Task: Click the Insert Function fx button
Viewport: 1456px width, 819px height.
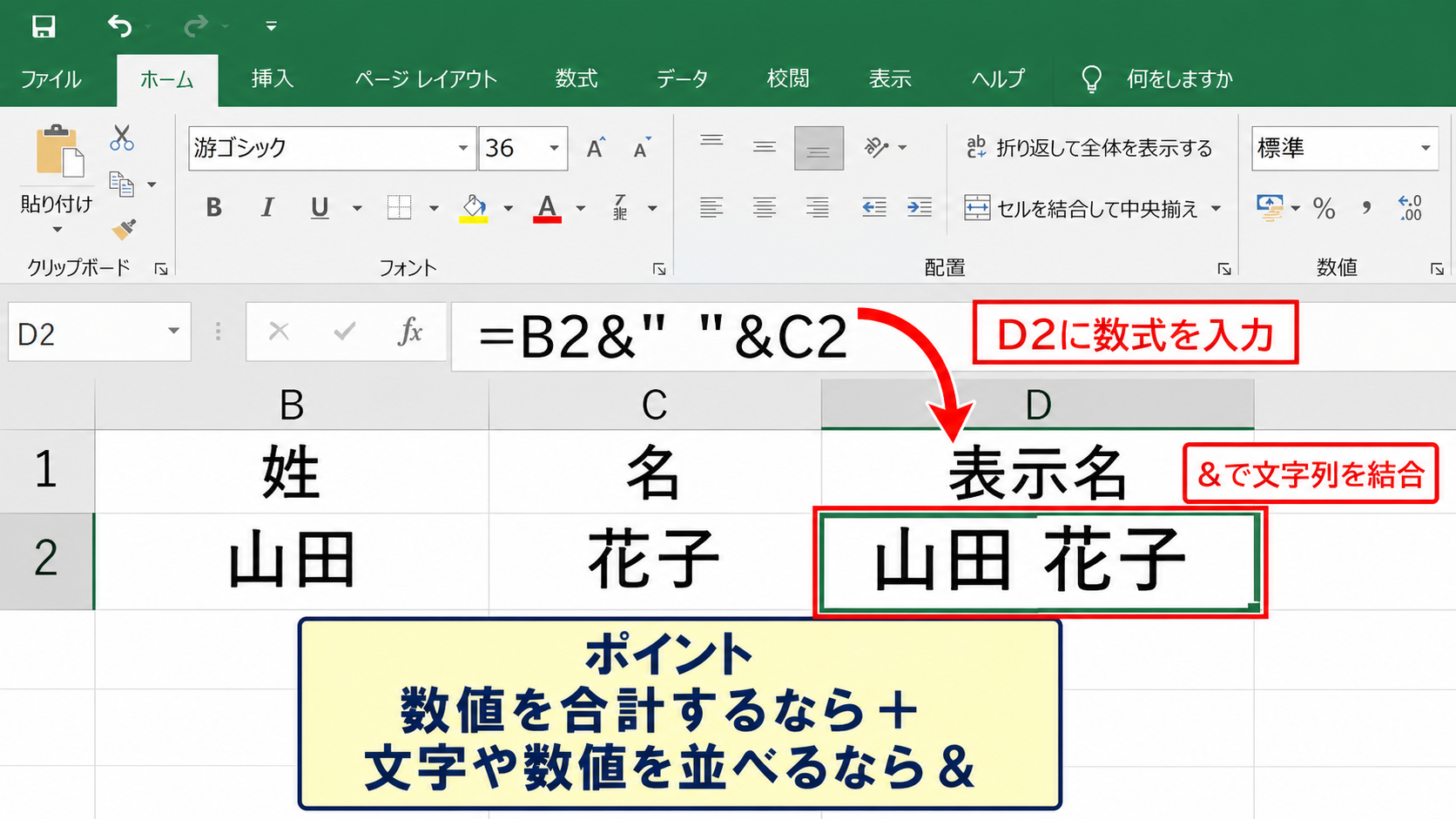Action: pos(410,331)
